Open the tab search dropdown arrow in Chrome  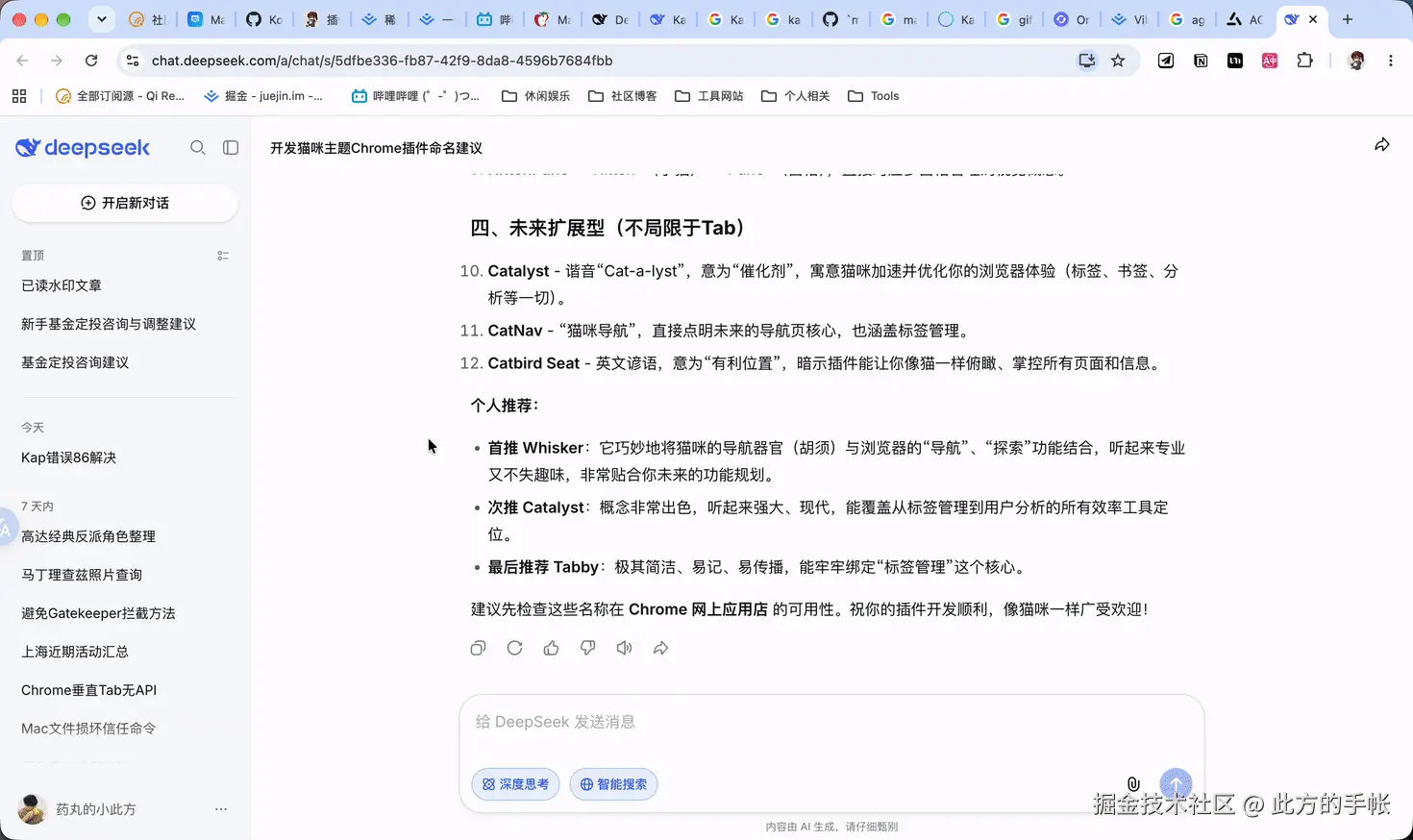102,19
